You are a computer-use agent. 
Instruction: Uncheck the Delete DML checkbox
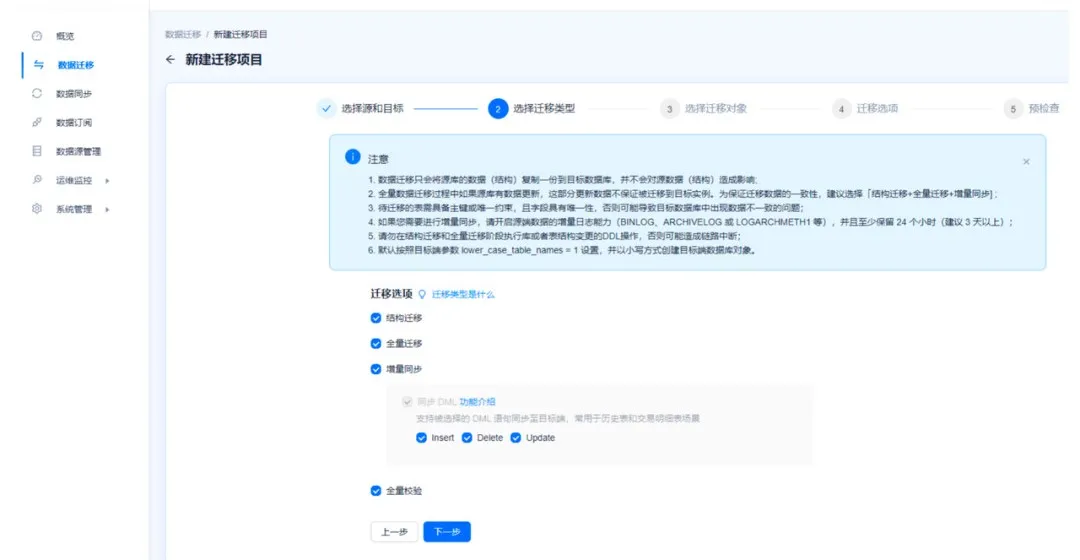[467, 438]
